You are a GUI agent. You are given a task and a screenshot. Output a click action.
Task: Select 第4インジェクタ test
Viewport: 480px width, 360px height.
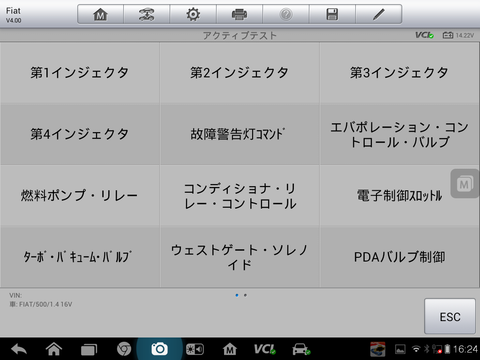coord(80,134)
